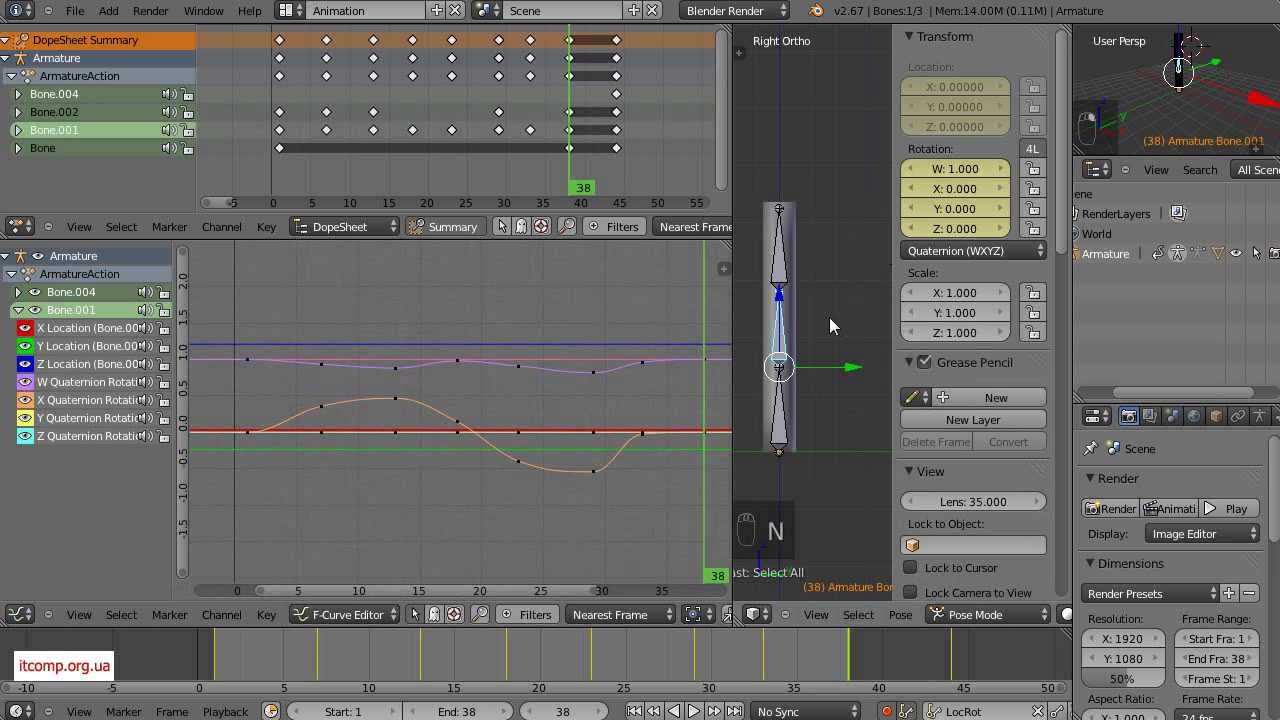Click the F-Curve editor zoom magnifier icon
Screen dimensions: 1280x720
click(480, 614)
